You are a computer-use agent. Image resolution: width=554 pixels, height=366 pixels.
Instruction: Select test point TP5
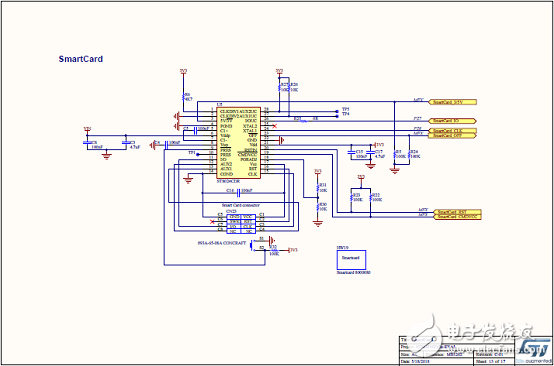pyautogui.click(x=336, y=111)
